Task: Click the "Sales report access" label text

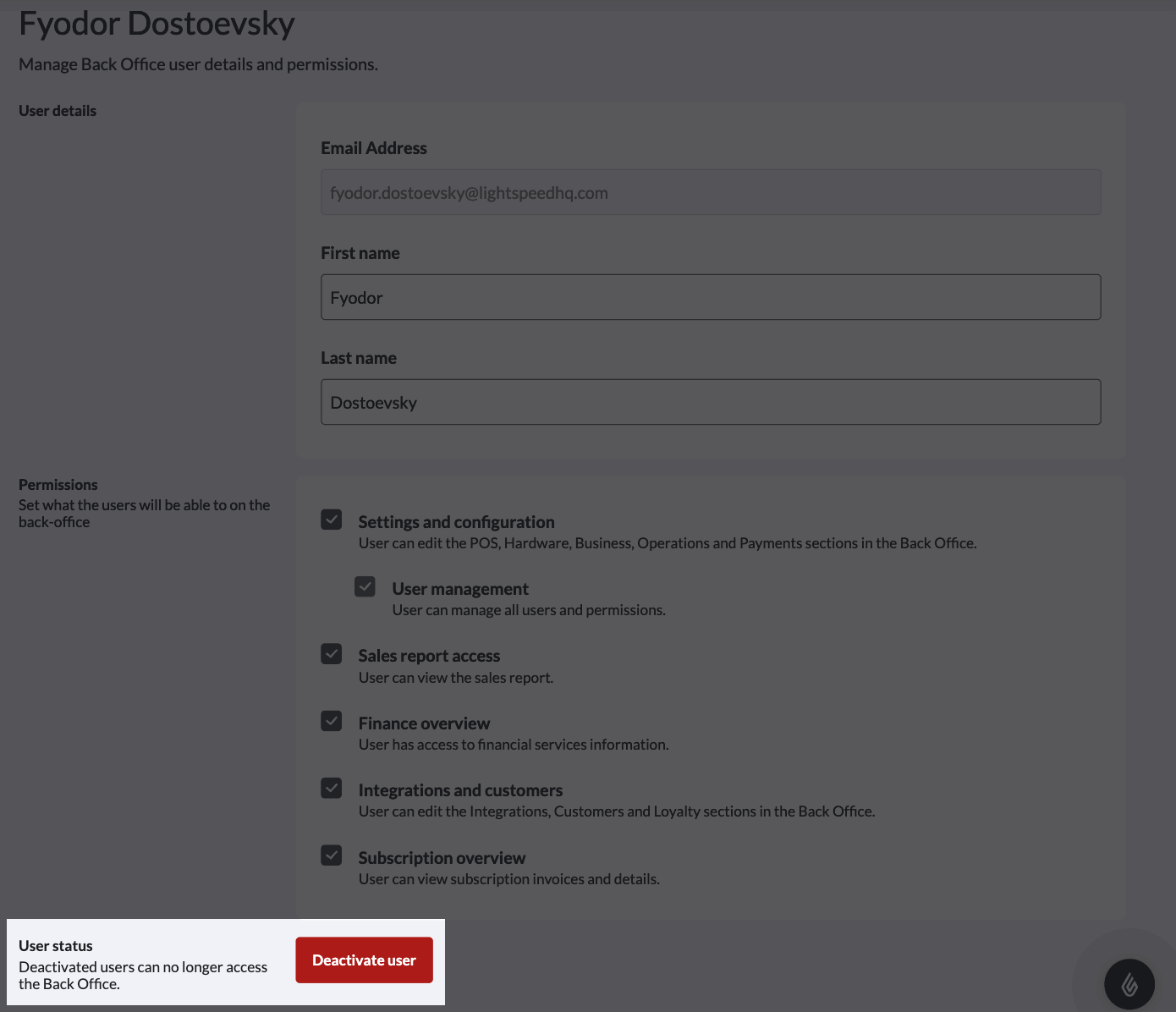Action: [x=429, y=656]
